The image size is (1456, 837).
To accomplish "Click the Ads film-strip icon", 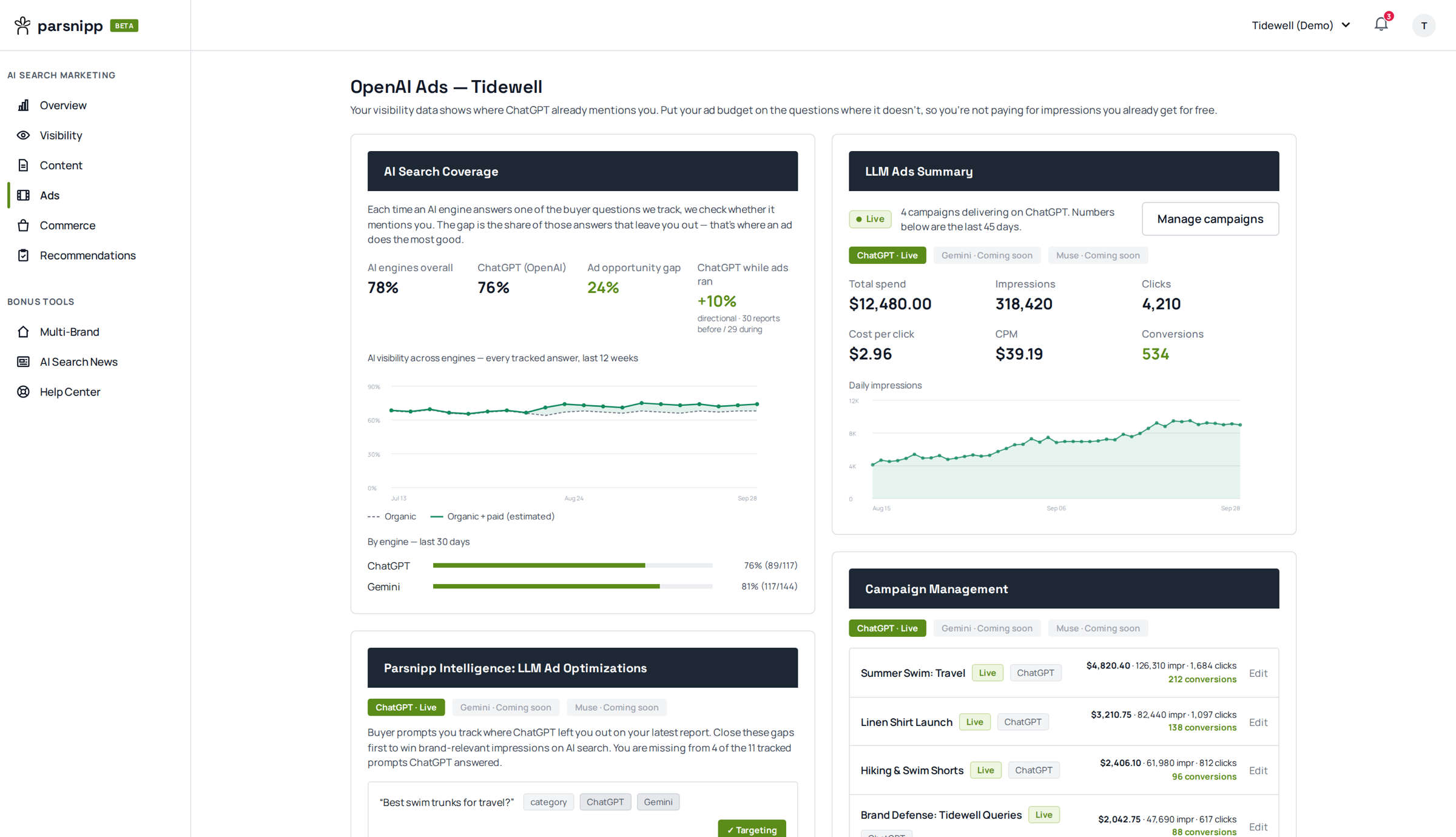I will 23,195.
